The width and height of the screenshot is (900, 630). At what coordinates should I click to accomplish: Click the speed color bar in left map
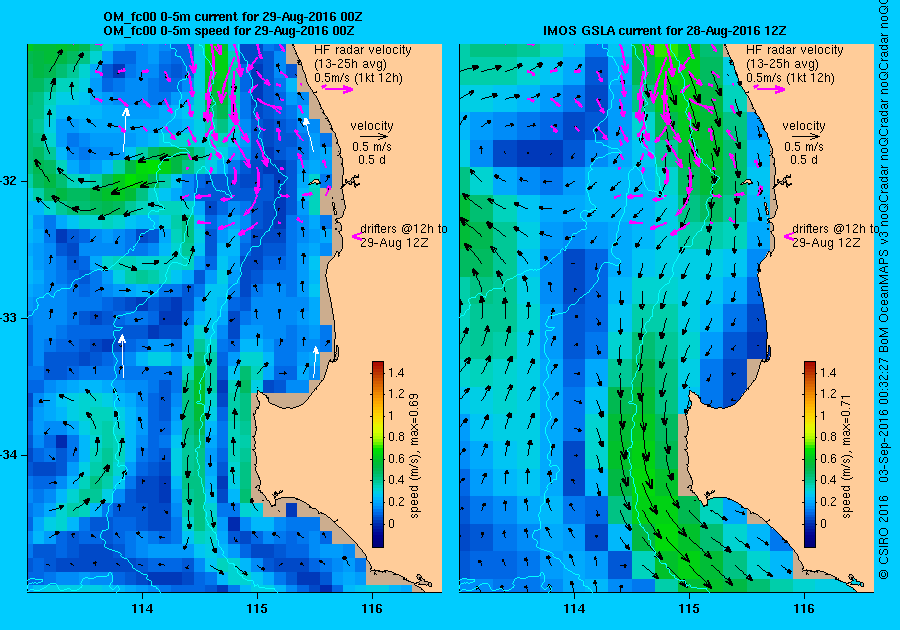(378, 454)
